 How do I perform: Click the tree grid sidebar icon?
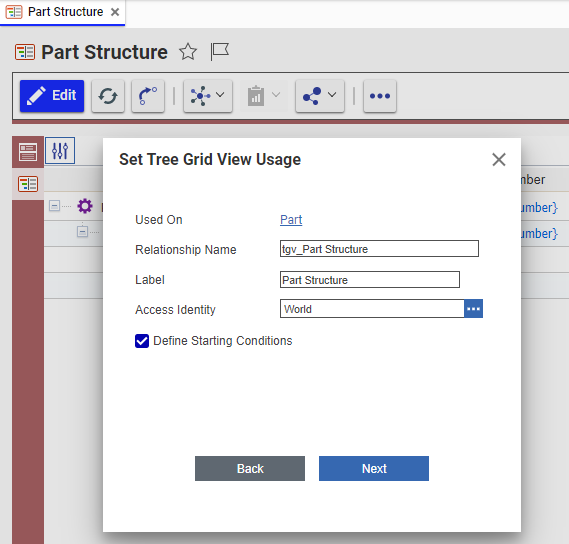(x=28, y=184)
